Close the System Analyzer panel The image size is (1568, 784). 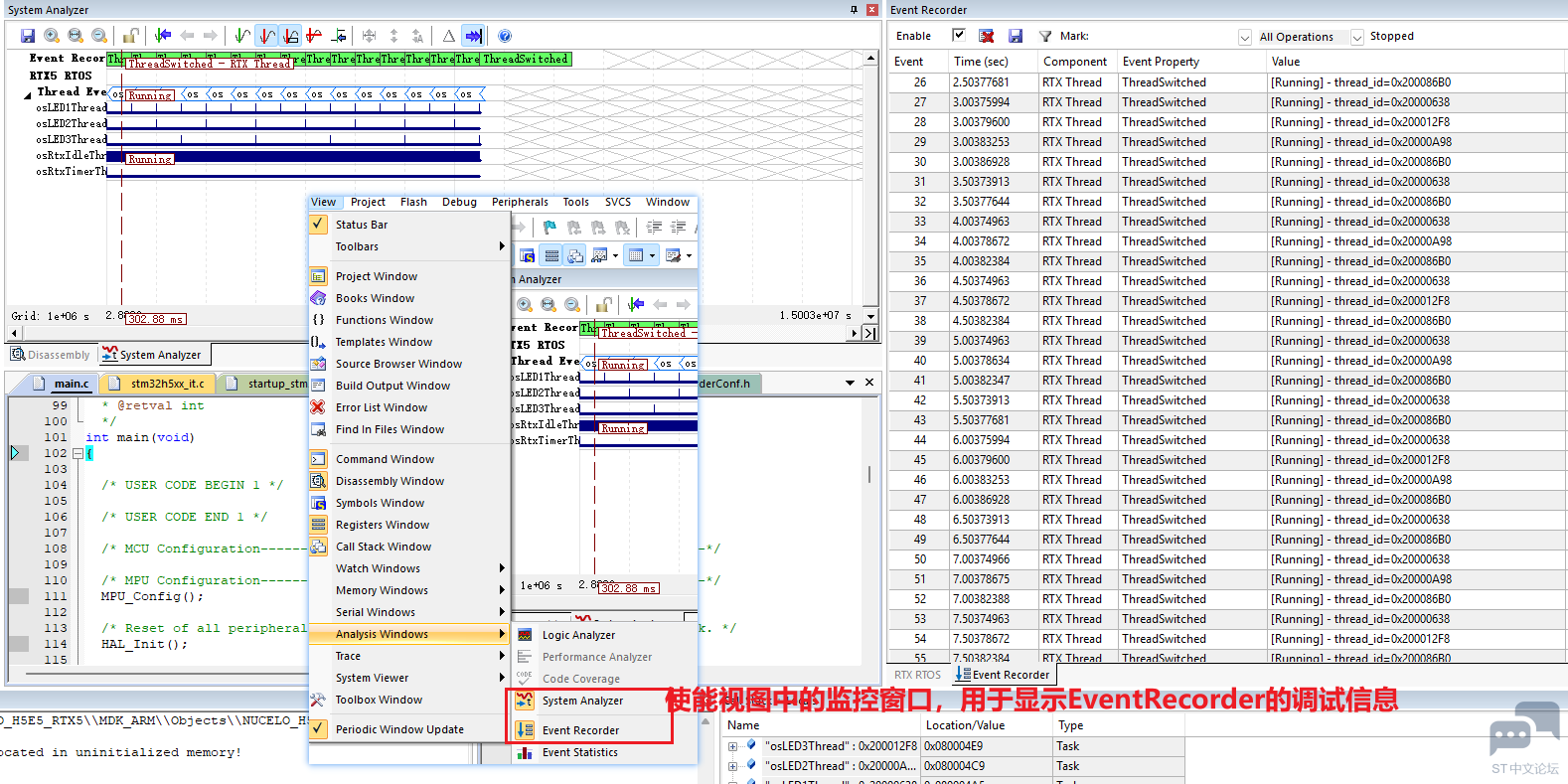pos(871,9)
